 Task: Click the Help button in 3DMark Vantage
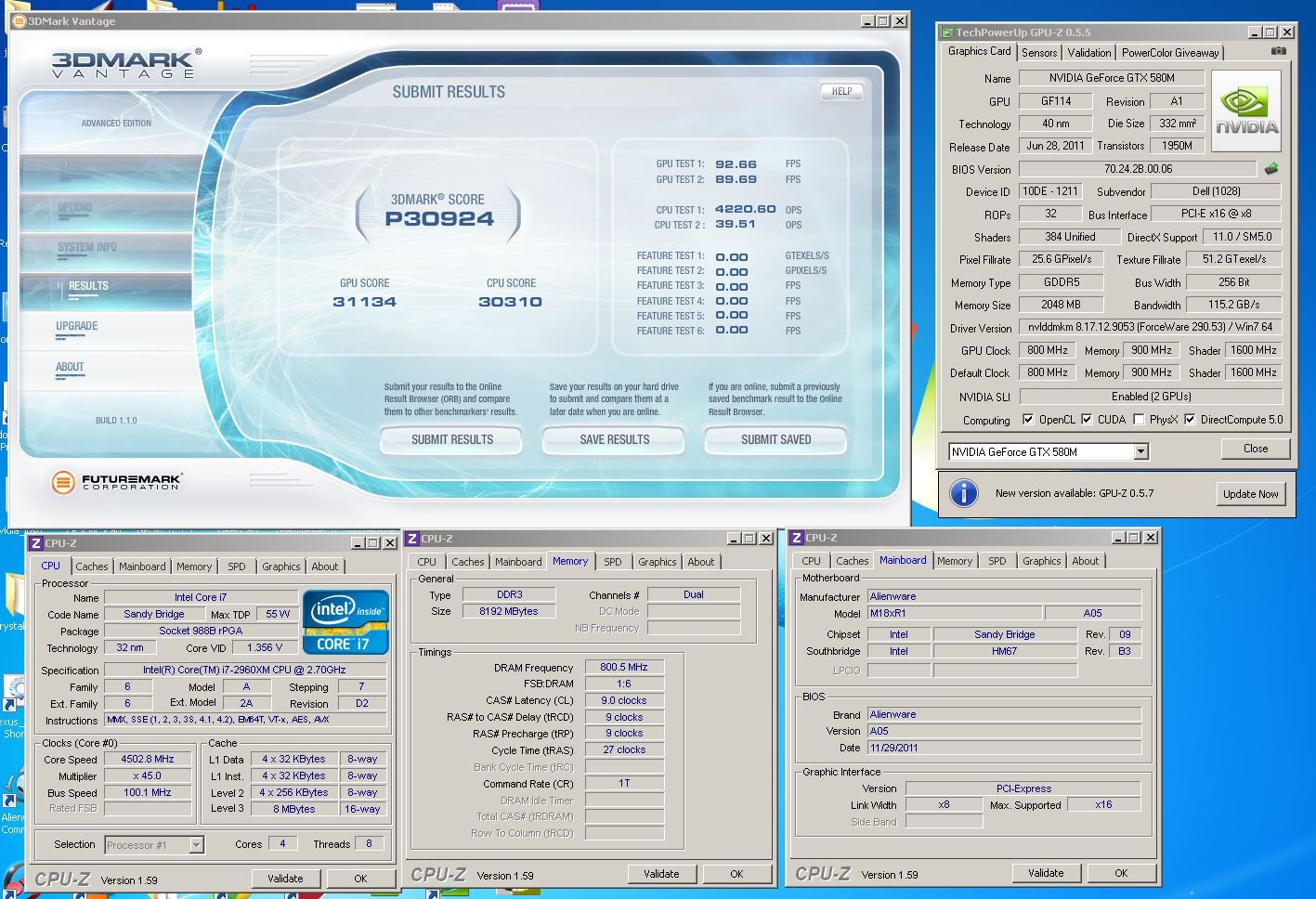point(841,91)
